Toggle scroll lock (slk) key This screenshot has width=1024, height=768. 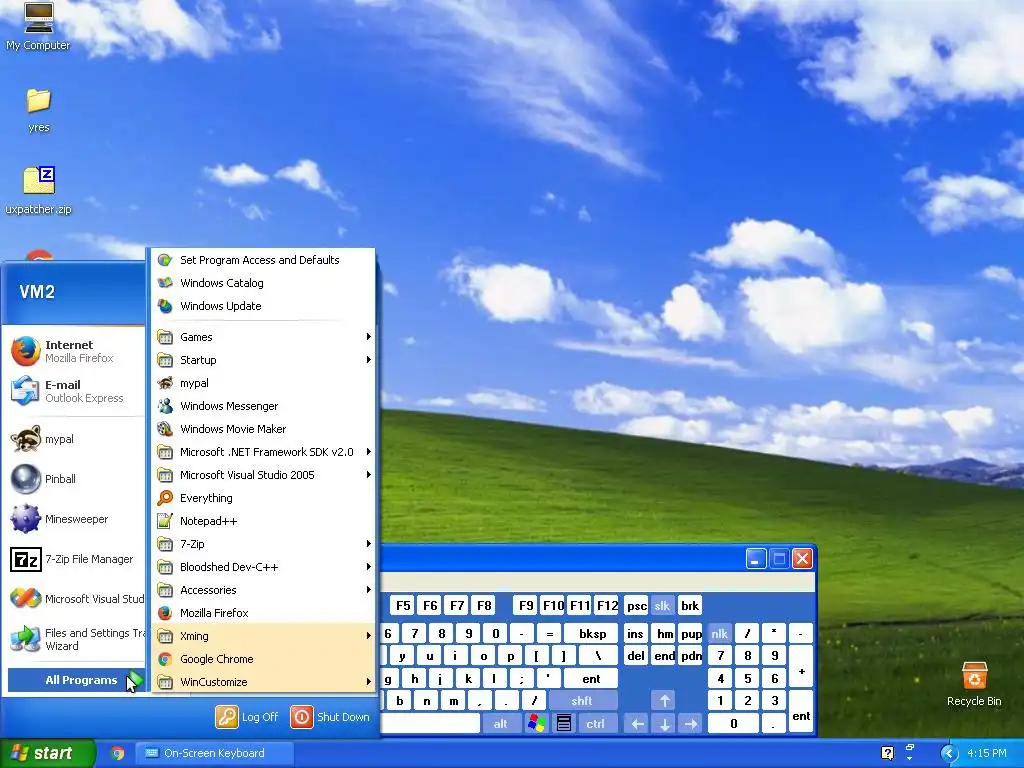click(662, 605)
